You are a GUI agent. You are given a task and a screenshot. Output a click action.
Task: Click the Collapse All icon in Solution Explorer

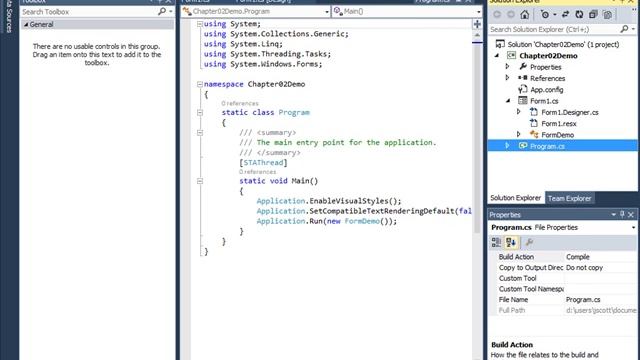[x=593, y=15]
